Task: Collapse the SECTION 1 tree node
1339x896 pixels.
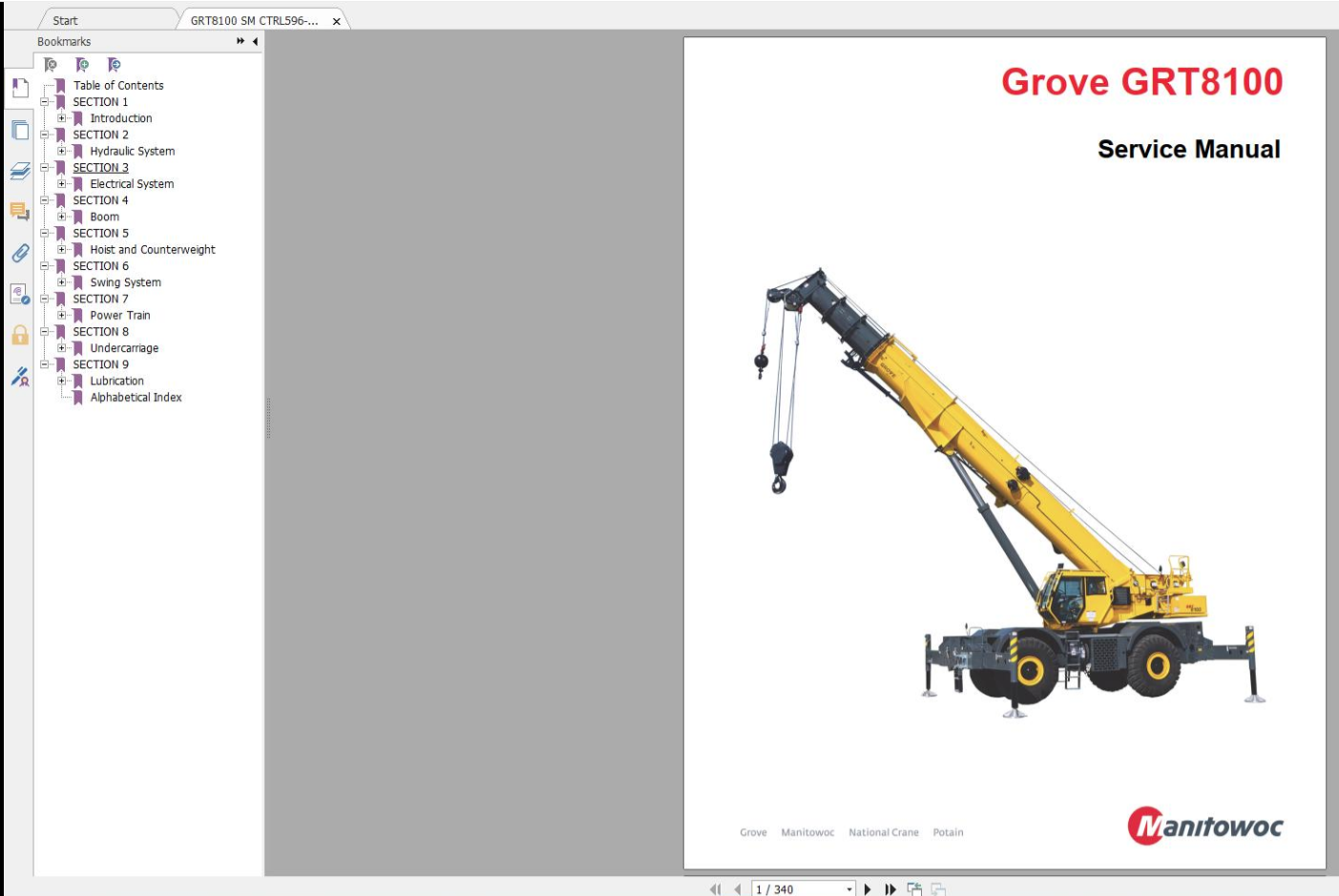Action: pyautogui.click(x=45, y=102)
